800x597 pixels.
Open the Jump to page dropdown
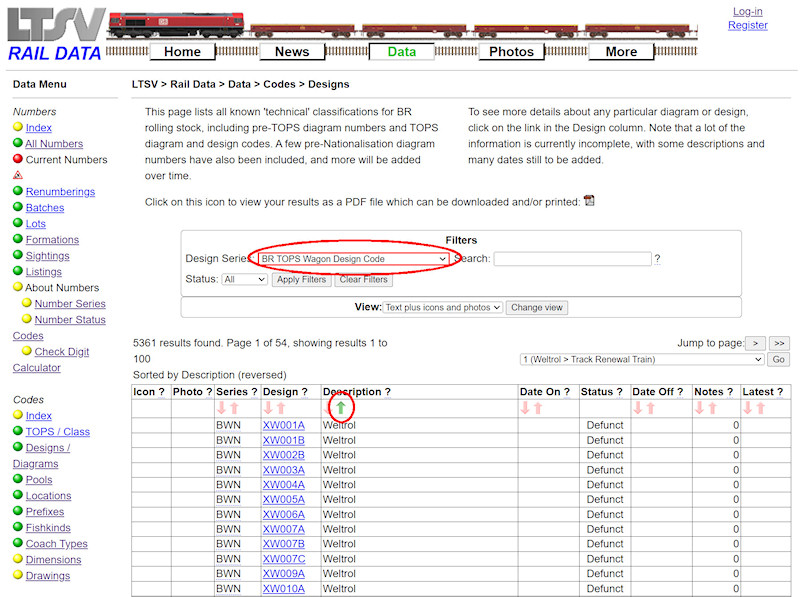point(641,359)
